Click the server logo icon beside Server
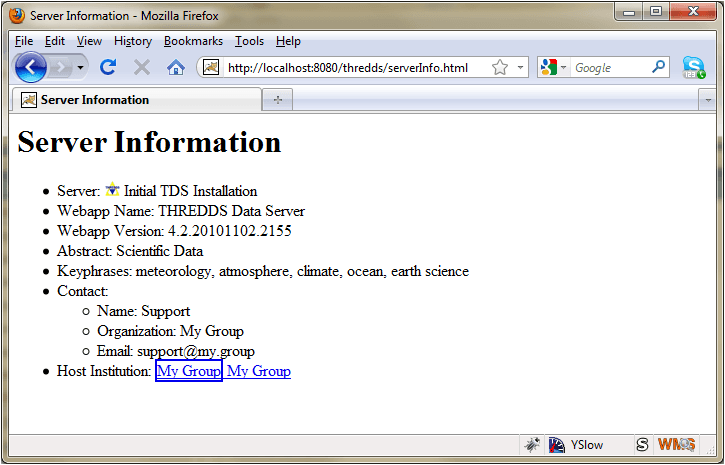This screenshot has width=725, height=465. 112,190
